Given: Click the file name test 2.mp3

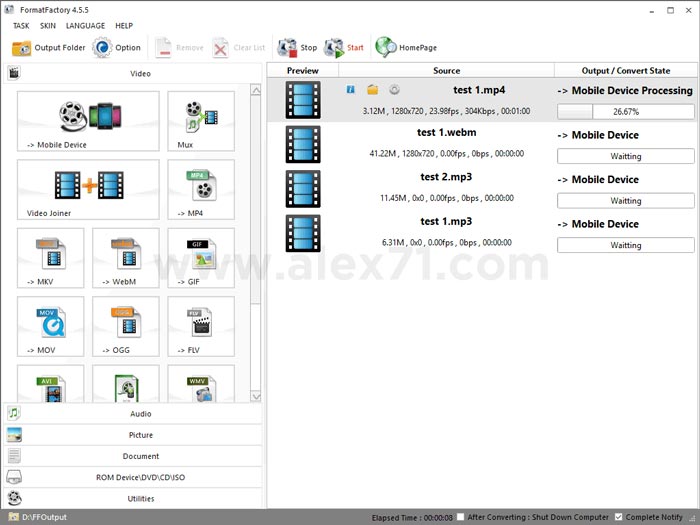Looking at the screenshot, I should [x=446, y=177].
